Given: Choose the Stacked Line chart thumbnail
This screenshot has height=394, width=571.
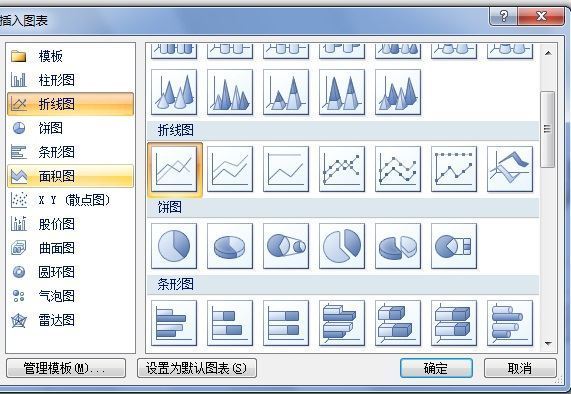Looking at the screenshot, I should click(x=230, y=169).
